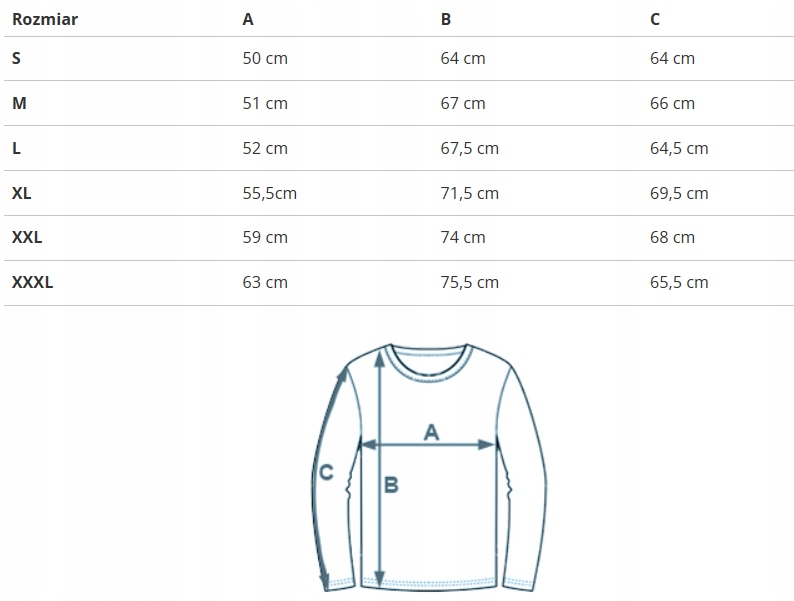Image resolution: width=794 pixels, height=601 pixels.
Task: Click the 59 cm cell for XXL
Action: click(x=265, y=238)
